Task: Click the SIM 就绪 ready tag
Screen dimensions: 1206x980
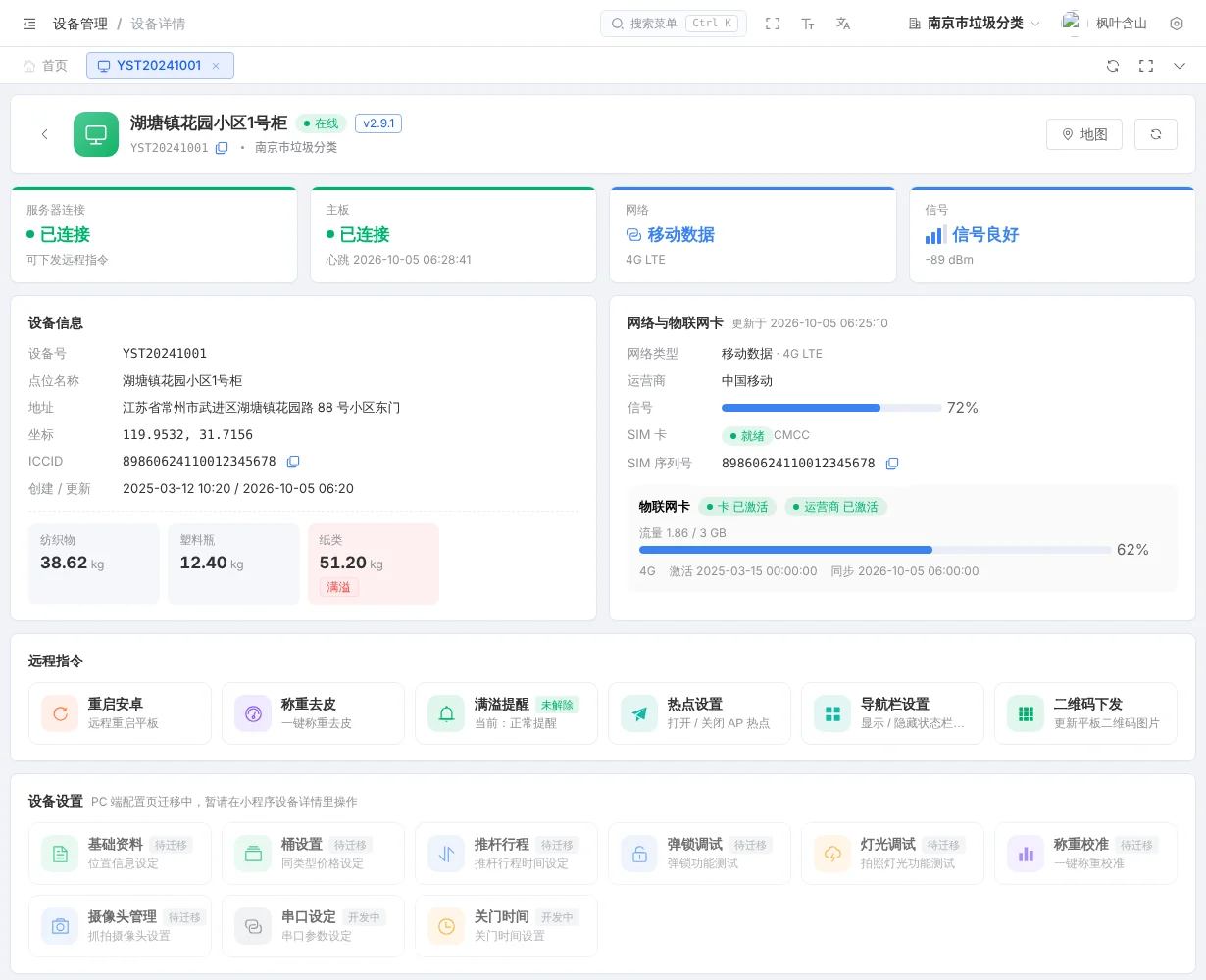Action: 746,436
